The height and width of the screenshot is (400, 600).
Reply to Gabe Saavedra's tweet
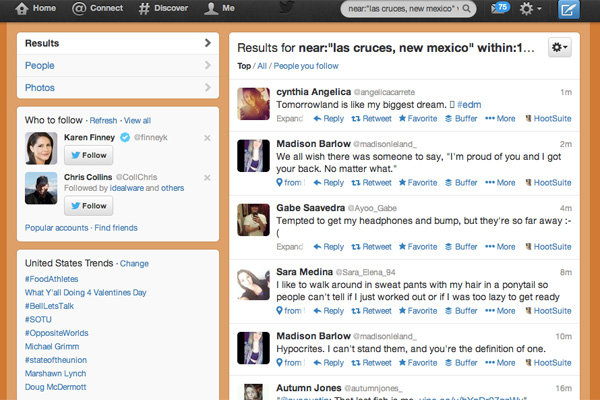pos(329,247)
